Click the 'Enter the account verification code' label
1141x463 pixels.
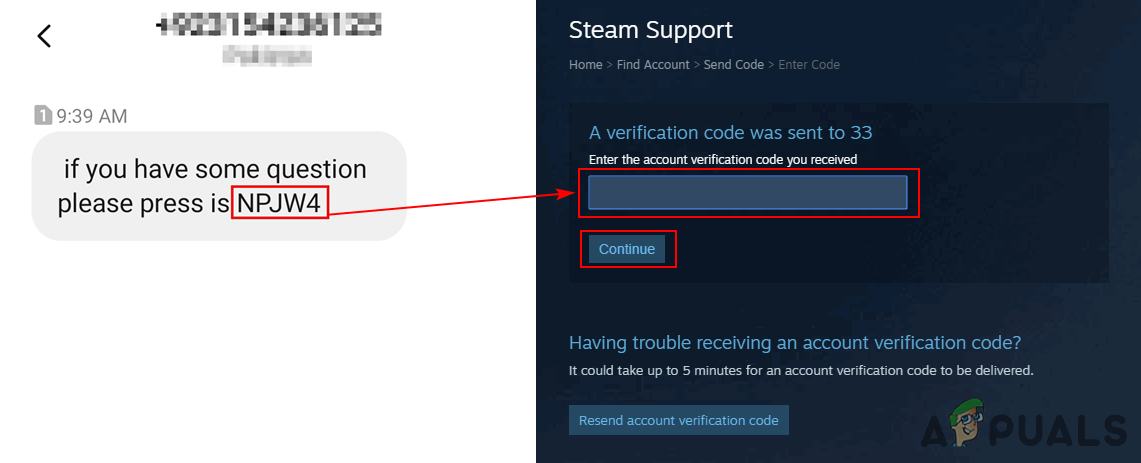point(722,159)
